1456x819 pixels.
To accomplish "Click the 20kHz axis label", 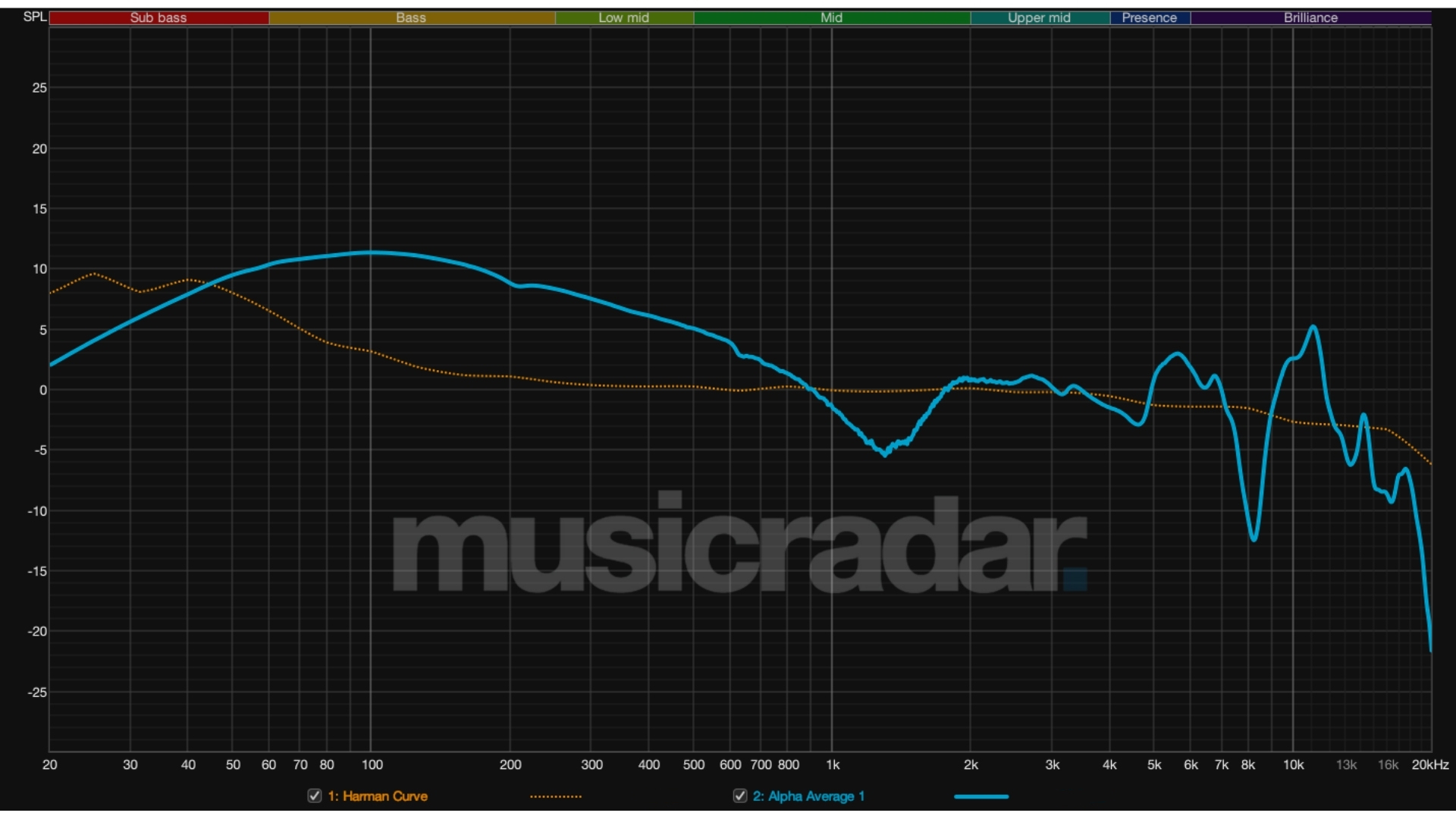I will pos(1430,766).
